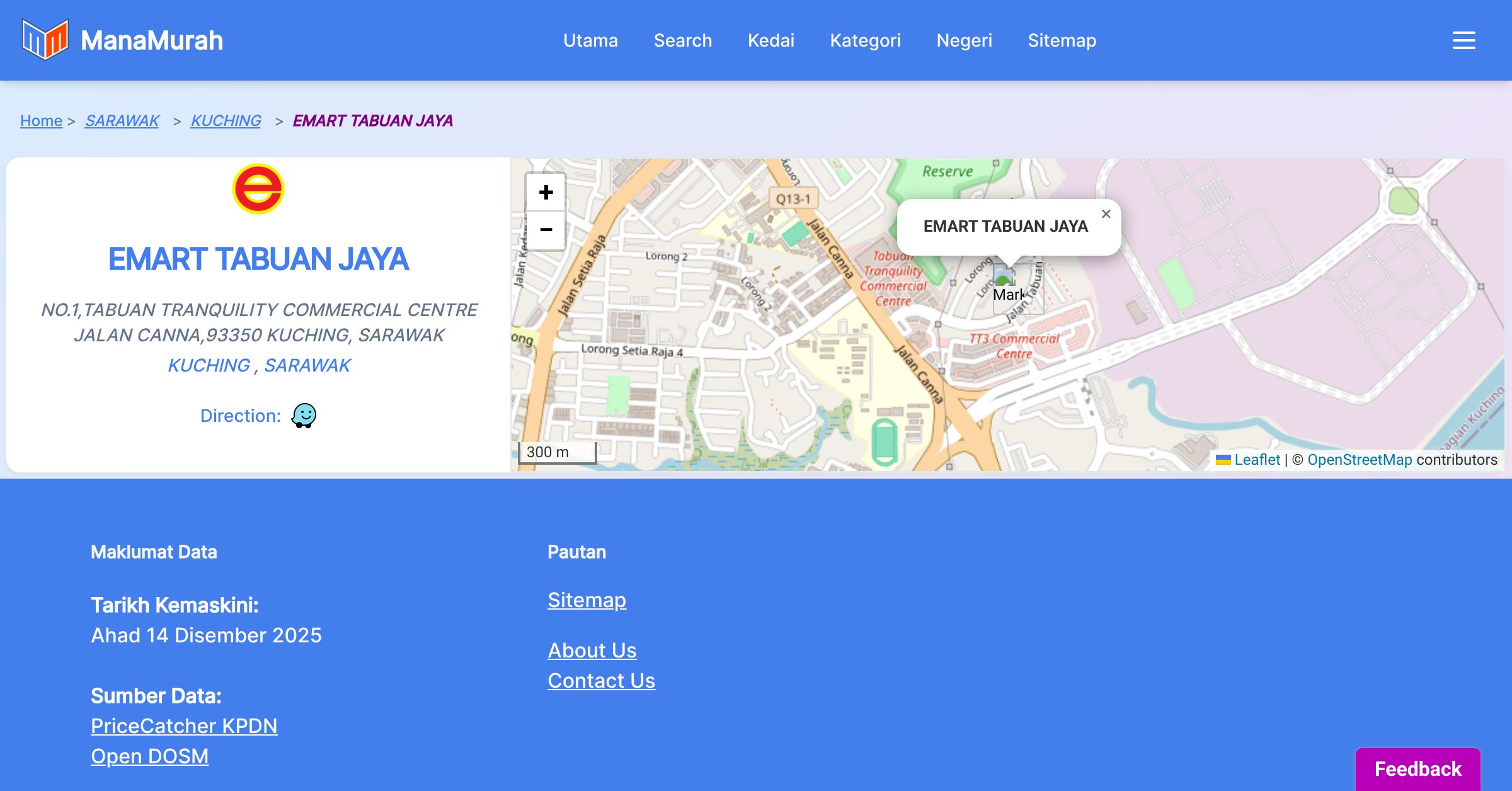Open the Feedback button
1512x791 pixels.
pyautogui.click(x=1417, y=769)
